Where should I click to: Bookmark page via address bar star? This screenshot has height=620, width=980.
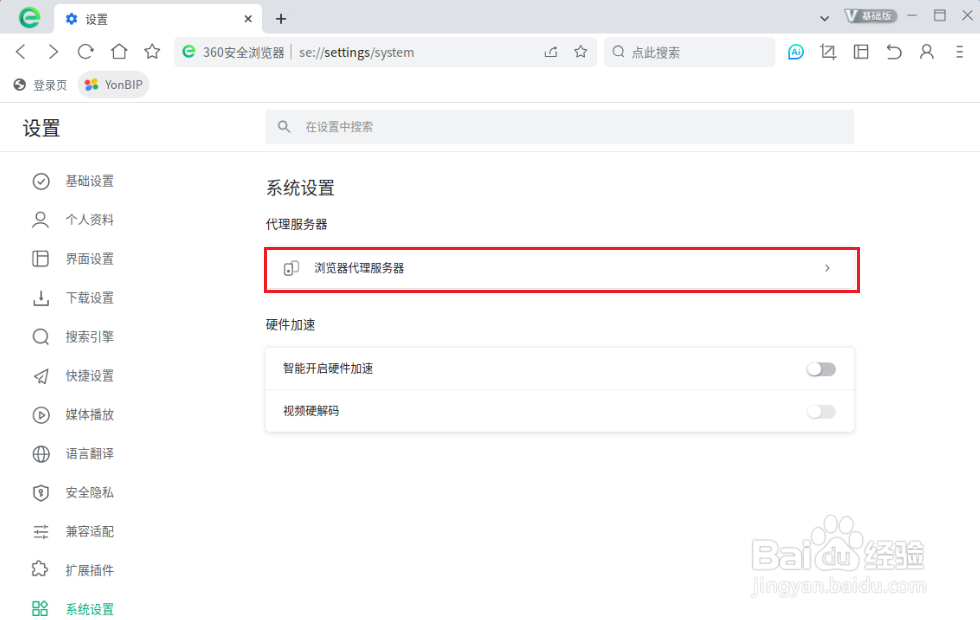581,52
